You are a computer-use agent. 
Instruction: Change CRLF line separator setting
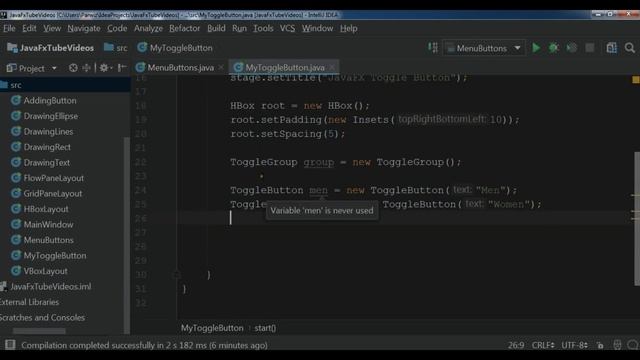coord(543,345)
